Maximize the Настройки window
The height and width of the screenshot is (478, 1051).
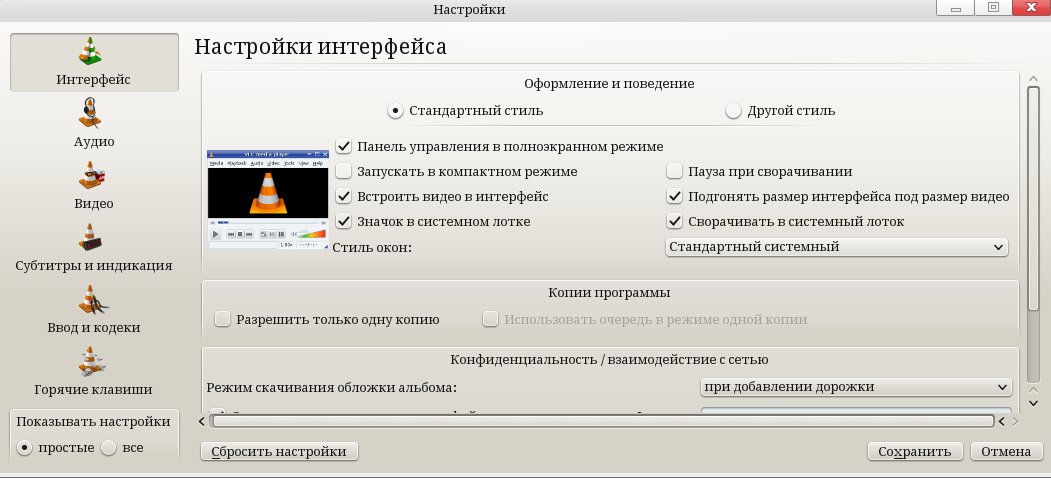993,7
